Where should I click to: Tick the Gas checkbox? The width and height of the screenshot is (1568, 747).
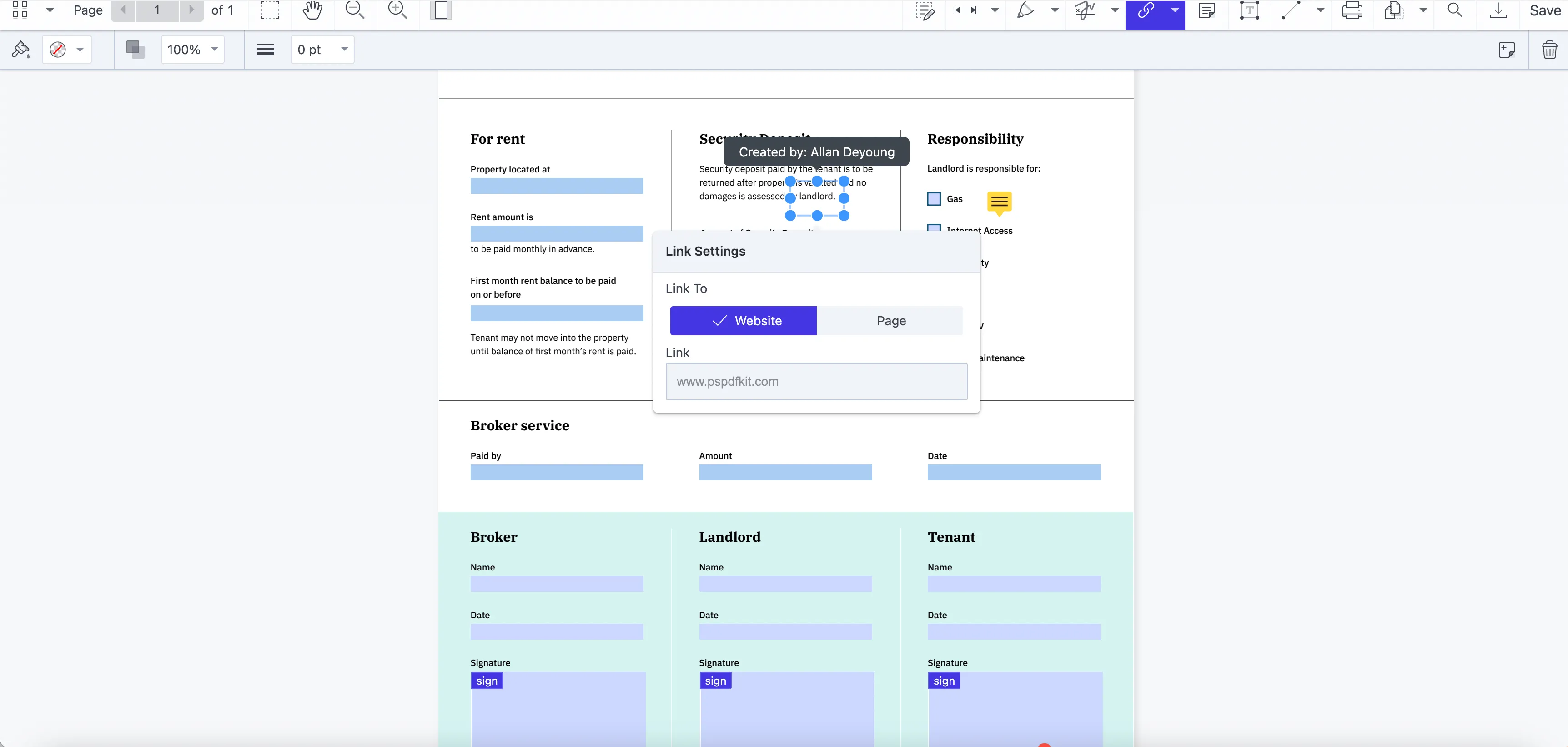[934, 199]
